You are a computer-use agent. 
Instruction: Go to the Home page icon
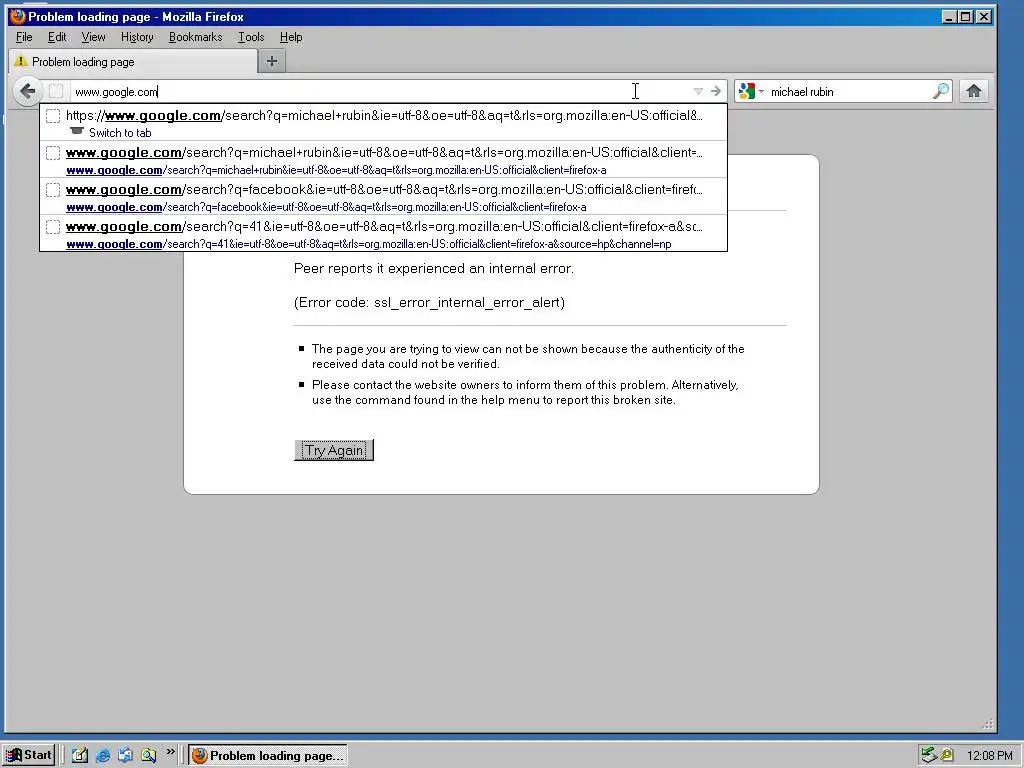coord(974,91)
